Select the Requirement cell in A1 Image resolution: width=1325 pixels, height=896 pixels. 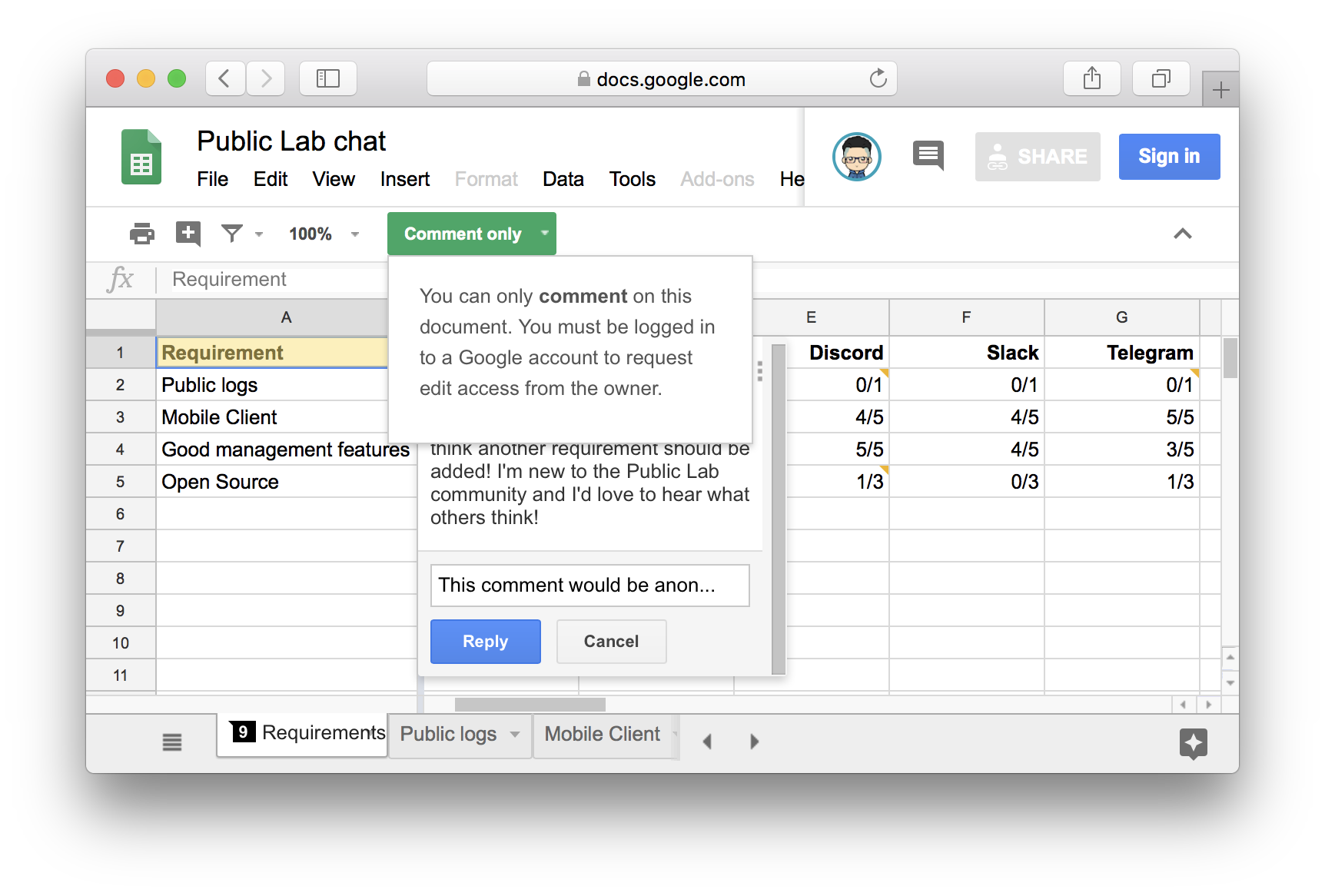(x=272, y=353)
